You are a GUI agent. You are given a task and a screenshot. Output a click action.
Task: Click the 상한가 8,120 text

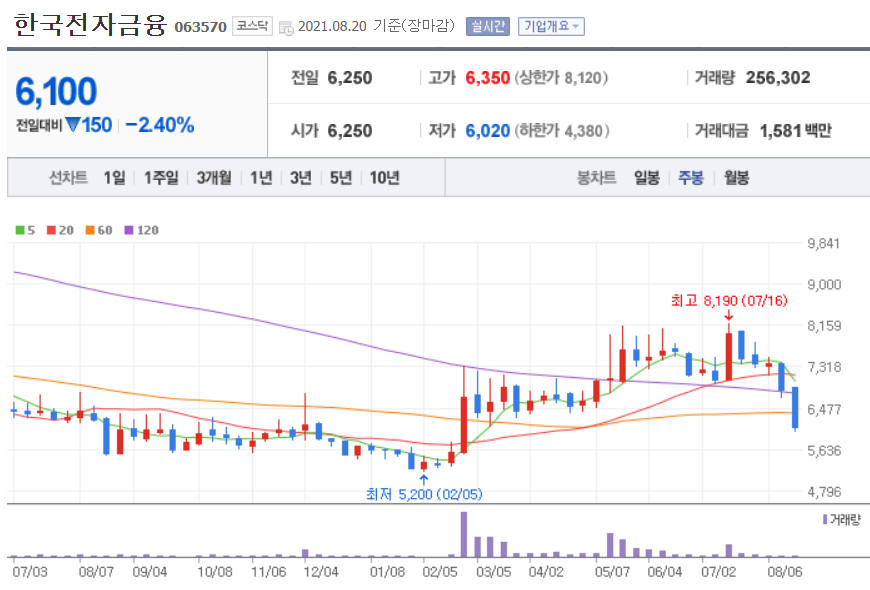pyautogui.click(x=561, y=78)
